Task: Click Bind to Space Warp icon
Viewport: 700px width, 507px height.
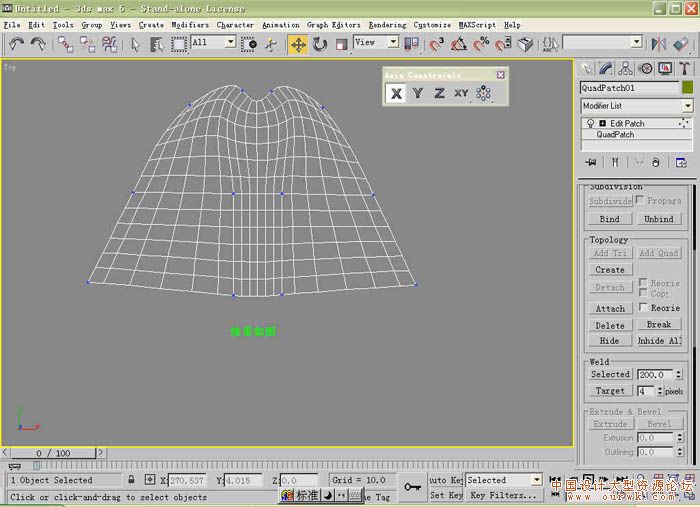Action: [x=109, y=44]
